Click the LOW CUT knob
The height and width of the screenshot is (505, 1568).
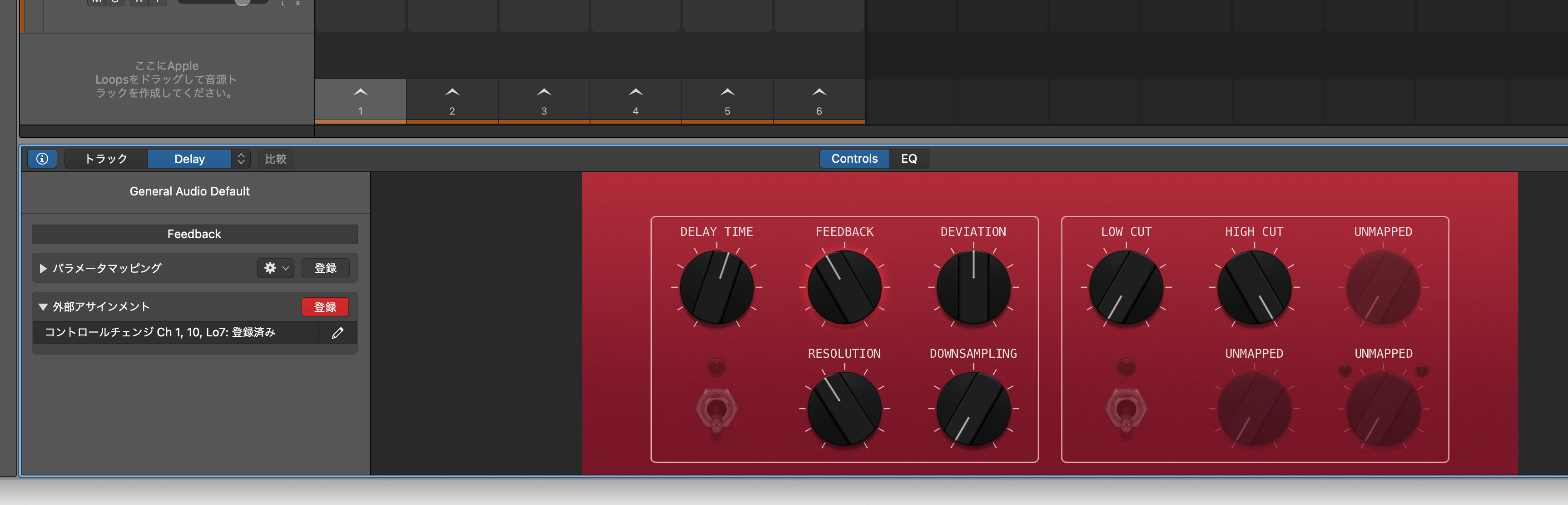click(1126, 287)
